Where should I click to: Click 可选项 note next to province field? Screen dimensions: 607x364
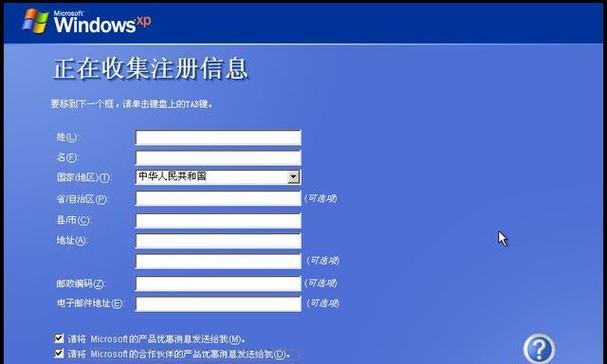tap(321, 198)
